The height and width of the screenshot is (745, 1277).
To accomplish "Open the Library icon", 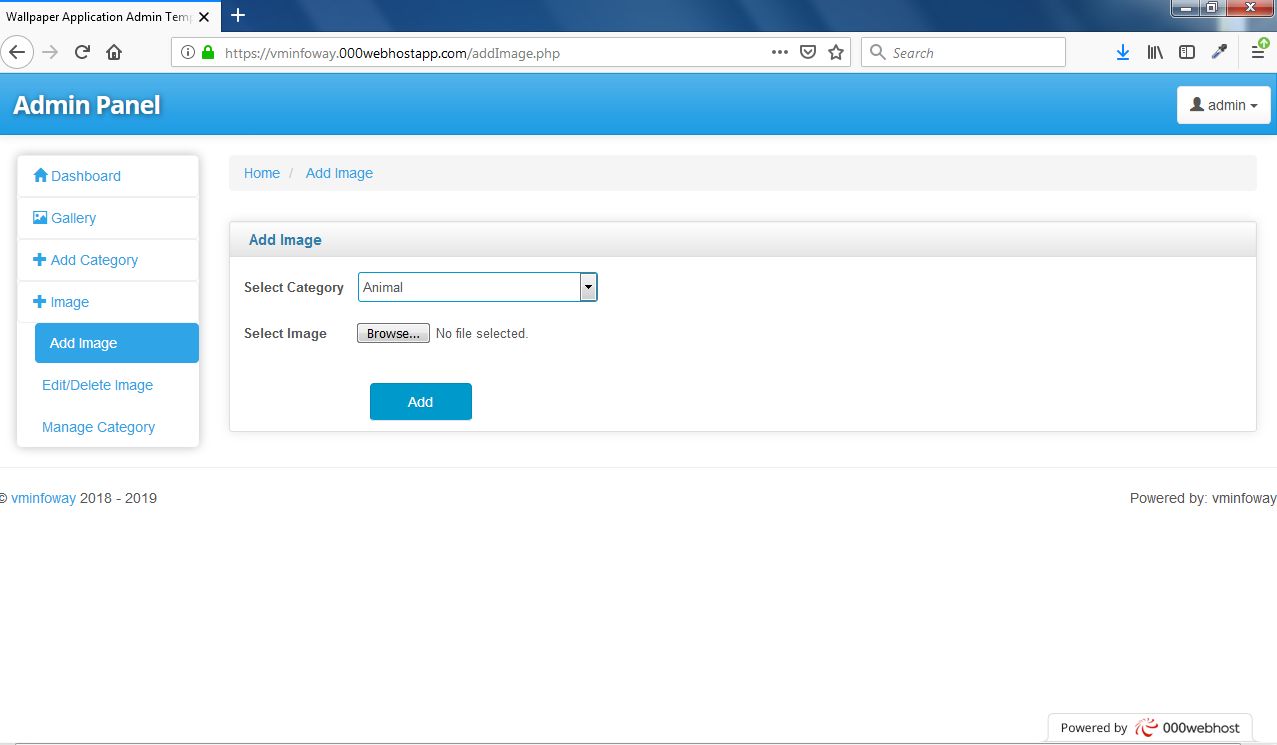I will point(1155,53).
